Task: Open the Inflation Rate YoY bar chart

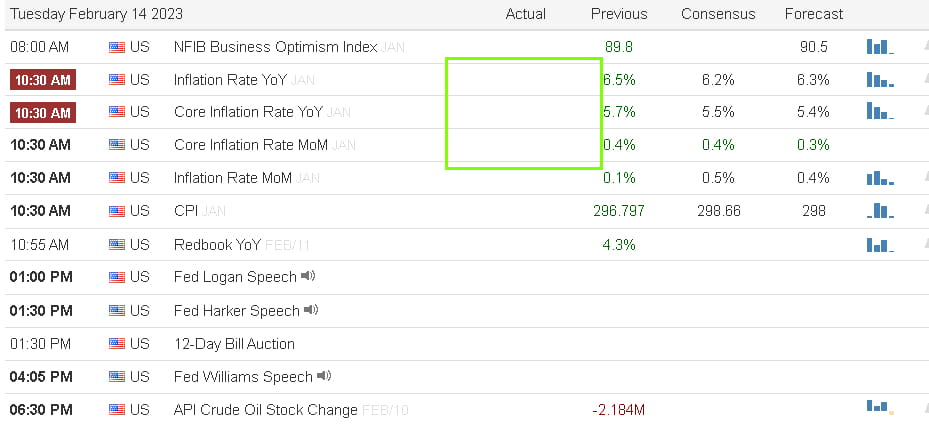Action: (879, 79)
